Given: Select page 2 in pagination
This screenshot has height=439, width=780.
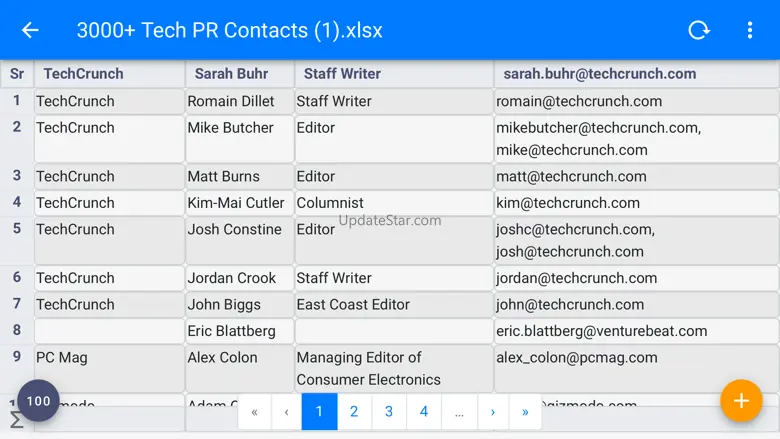Looking at the screenshot, I should (354, 412).
